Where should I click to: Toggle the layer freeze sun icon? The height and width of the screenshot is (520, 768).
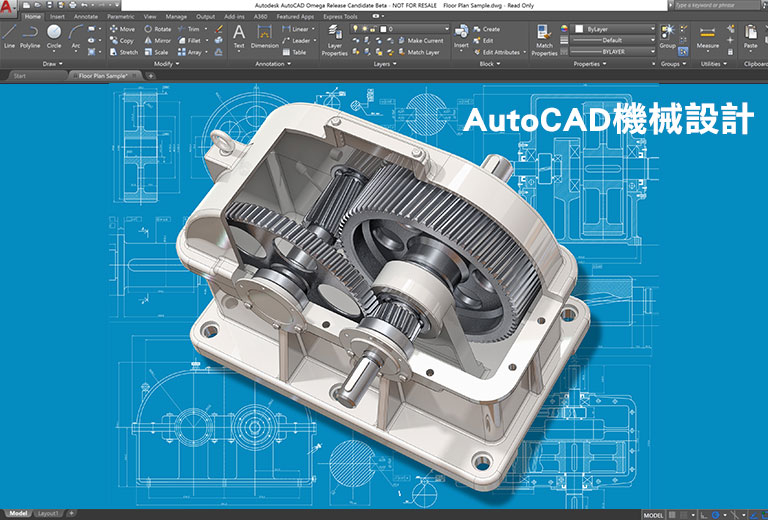[364, 29]
